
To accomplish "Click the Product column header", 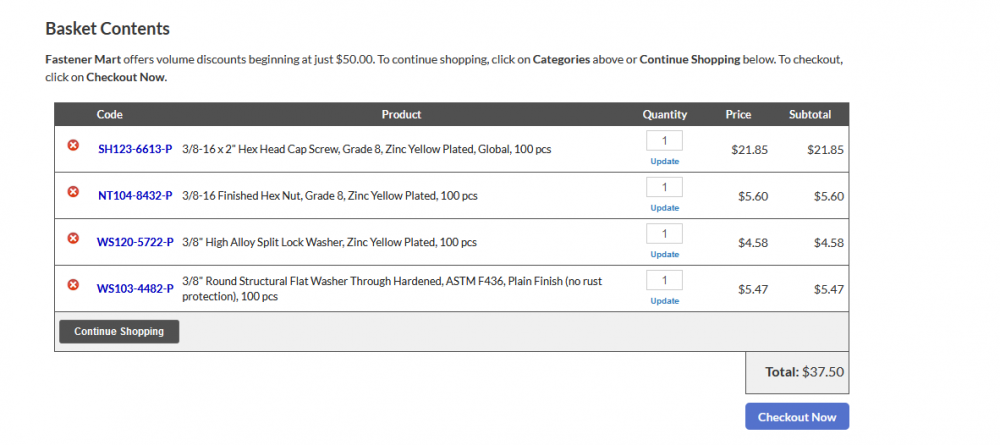I will coord(401,115).
